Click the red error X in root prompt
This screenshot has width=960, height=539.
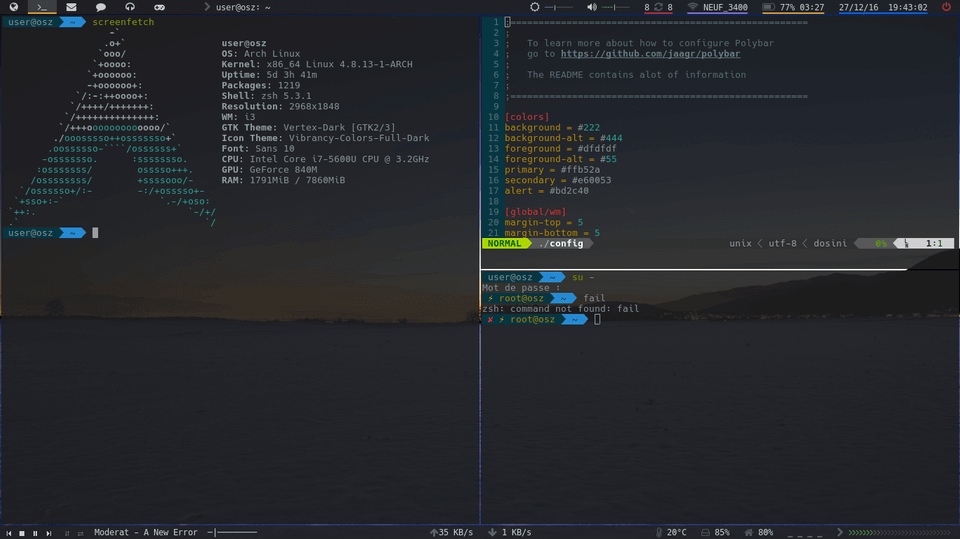pos(490,319)
